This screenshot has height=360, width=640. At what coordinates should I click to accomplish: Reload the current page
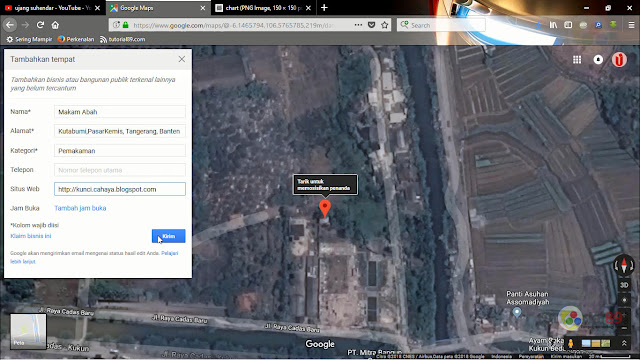click(40, 25)
